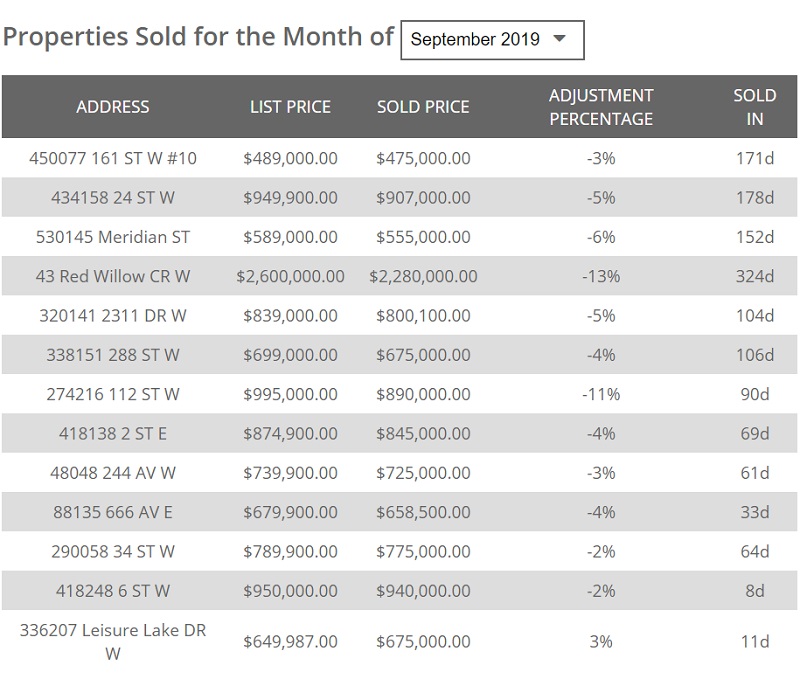The height and width of the screenshot is (679, 800).
Task: Click the ADJUSTMENT PERCENTAGE column header
Action: (601, 107)
